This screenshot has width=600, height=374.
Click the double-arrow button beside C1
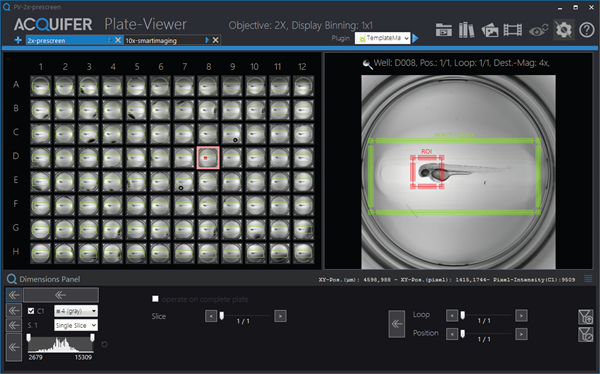pyautogui.click(x=14, y=310)
